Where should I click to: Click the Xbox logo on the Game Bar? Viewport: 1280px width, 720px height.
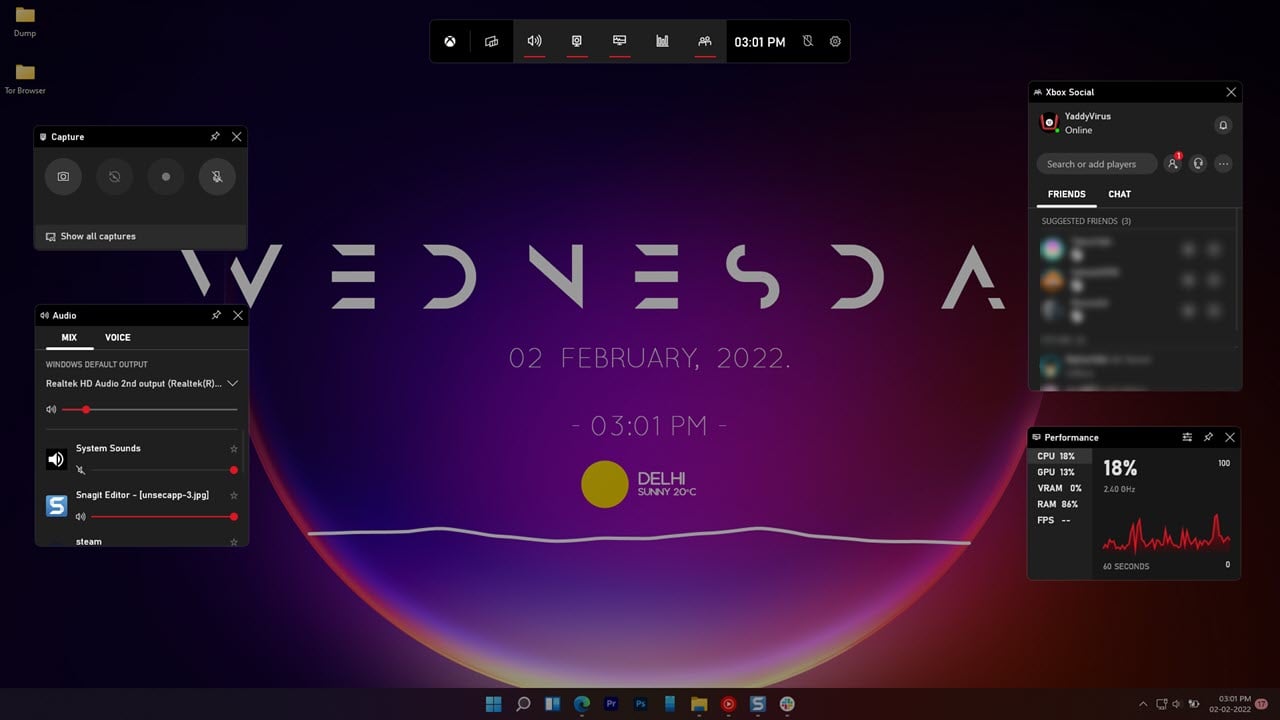[449, 41]
